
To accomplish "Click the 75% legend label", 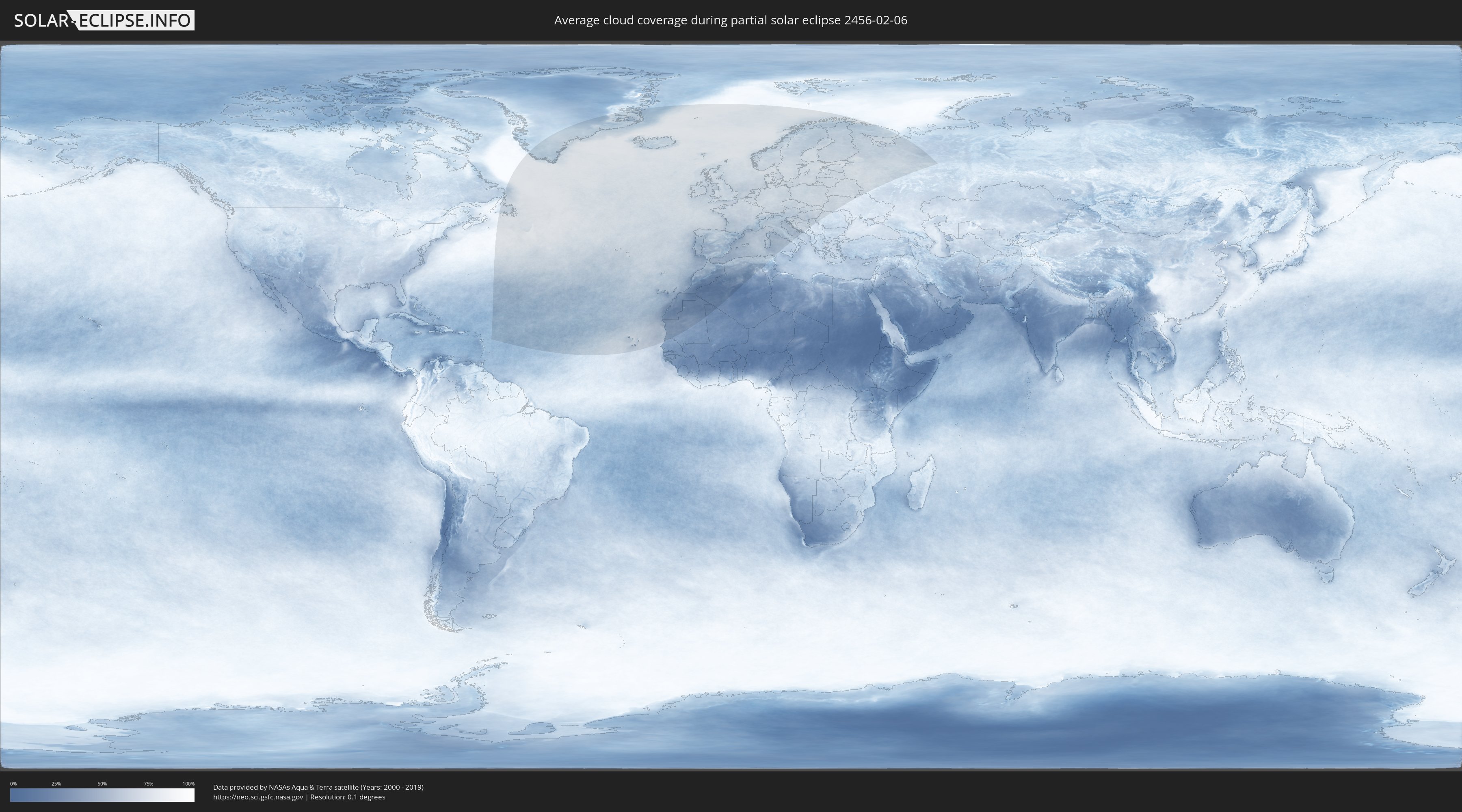I will [x=148, y=784].
